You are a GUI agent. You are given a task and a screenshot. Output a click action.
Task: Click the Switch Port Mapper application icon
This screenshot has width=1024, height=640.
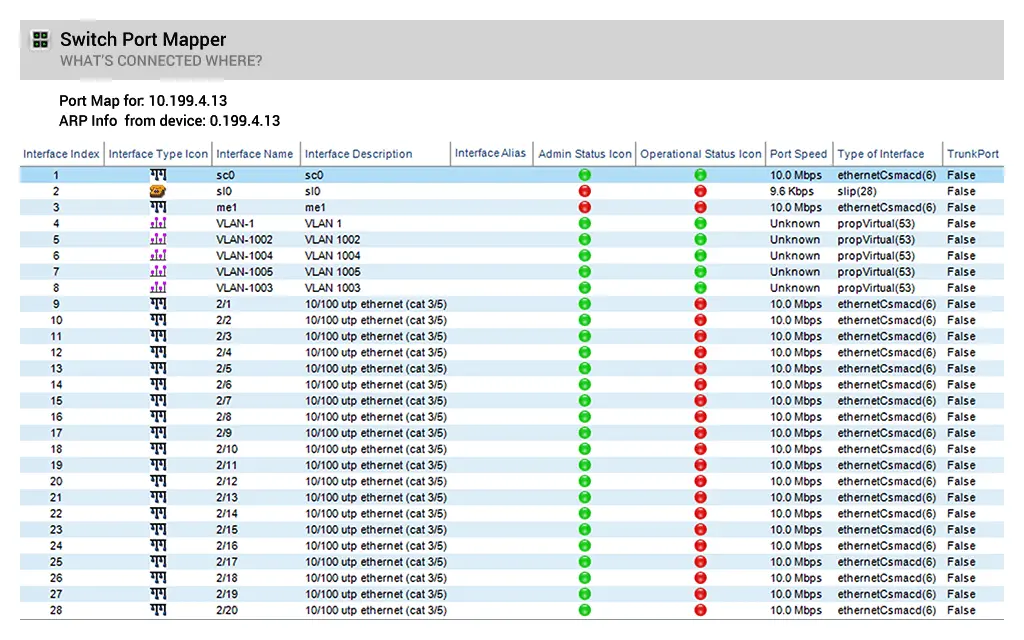(x=40, y=40)
